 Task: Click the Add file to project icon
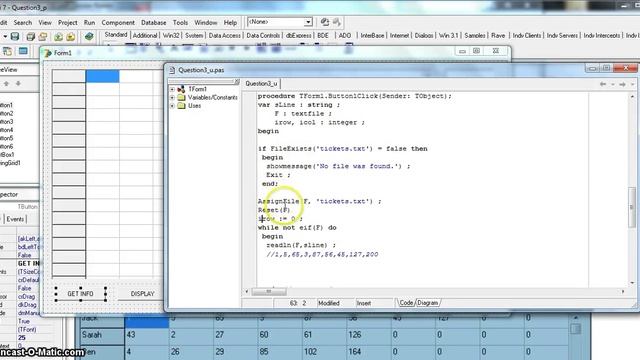click(x=58, y=37)
